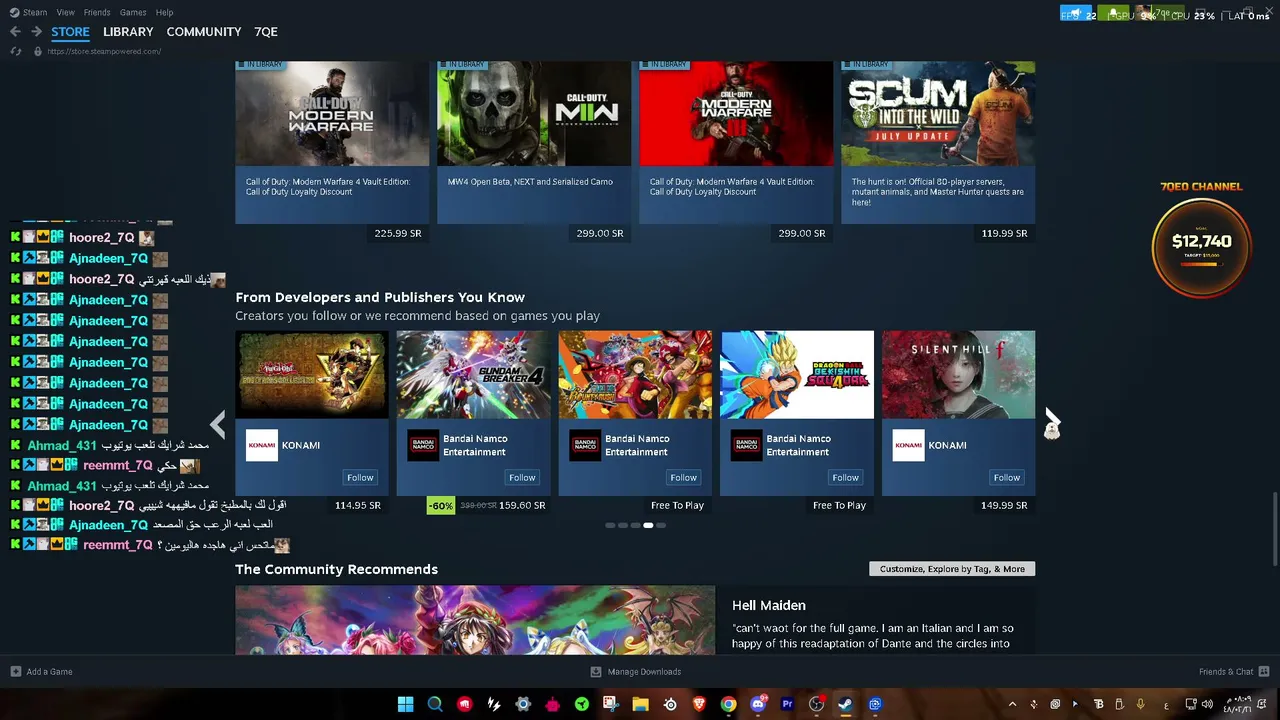
Task: Open the Hell Maiden title link
Action: [768, 605]
